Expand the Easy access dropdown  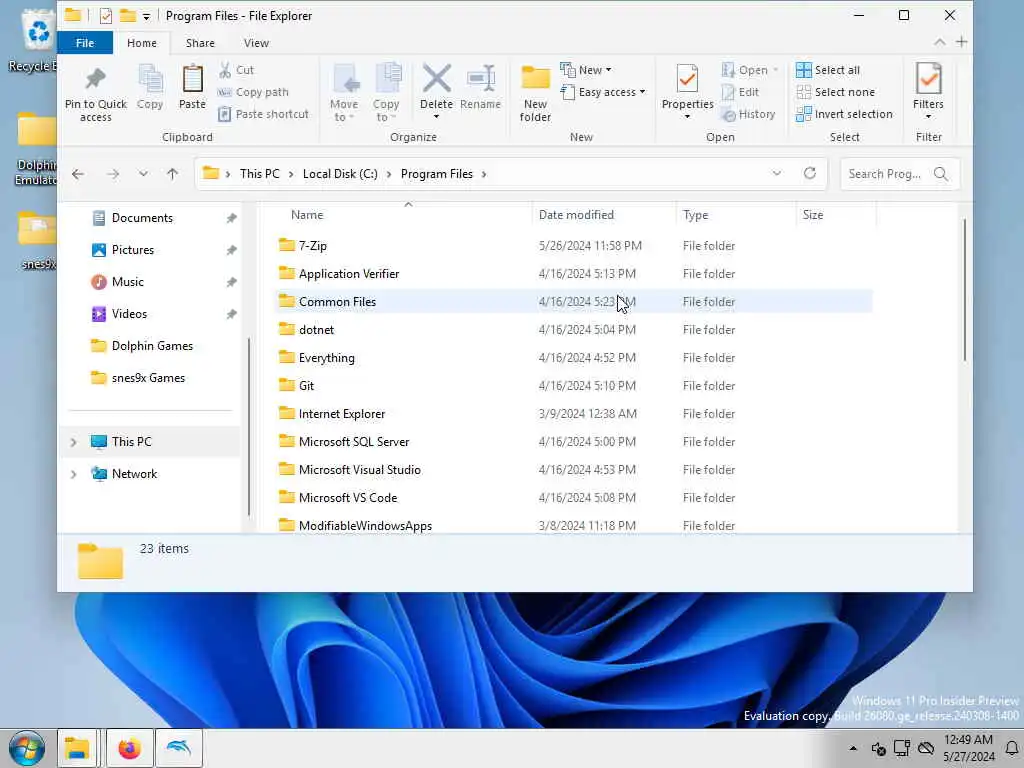643,92
